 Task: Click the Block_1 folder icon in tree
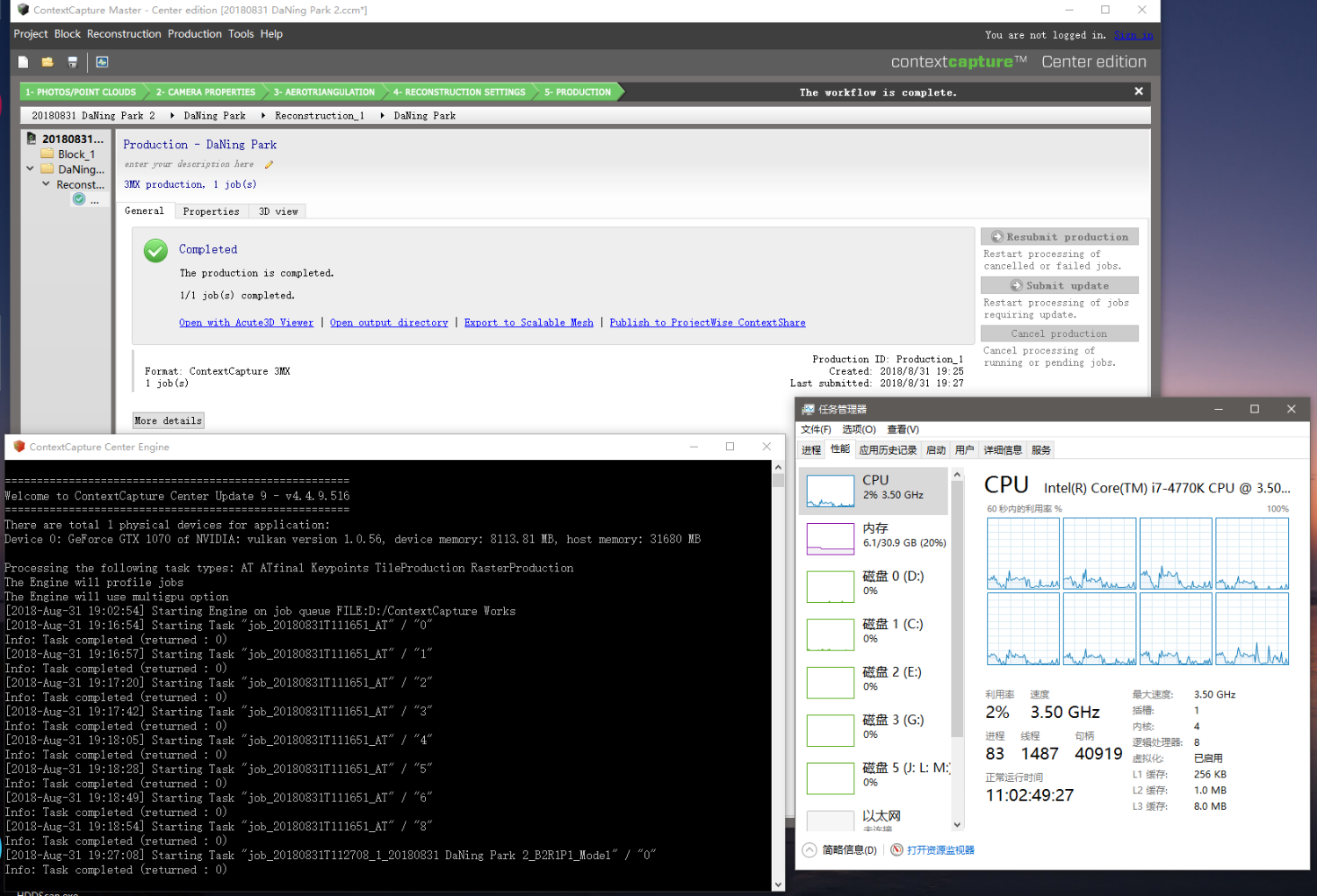pos(47,154)
